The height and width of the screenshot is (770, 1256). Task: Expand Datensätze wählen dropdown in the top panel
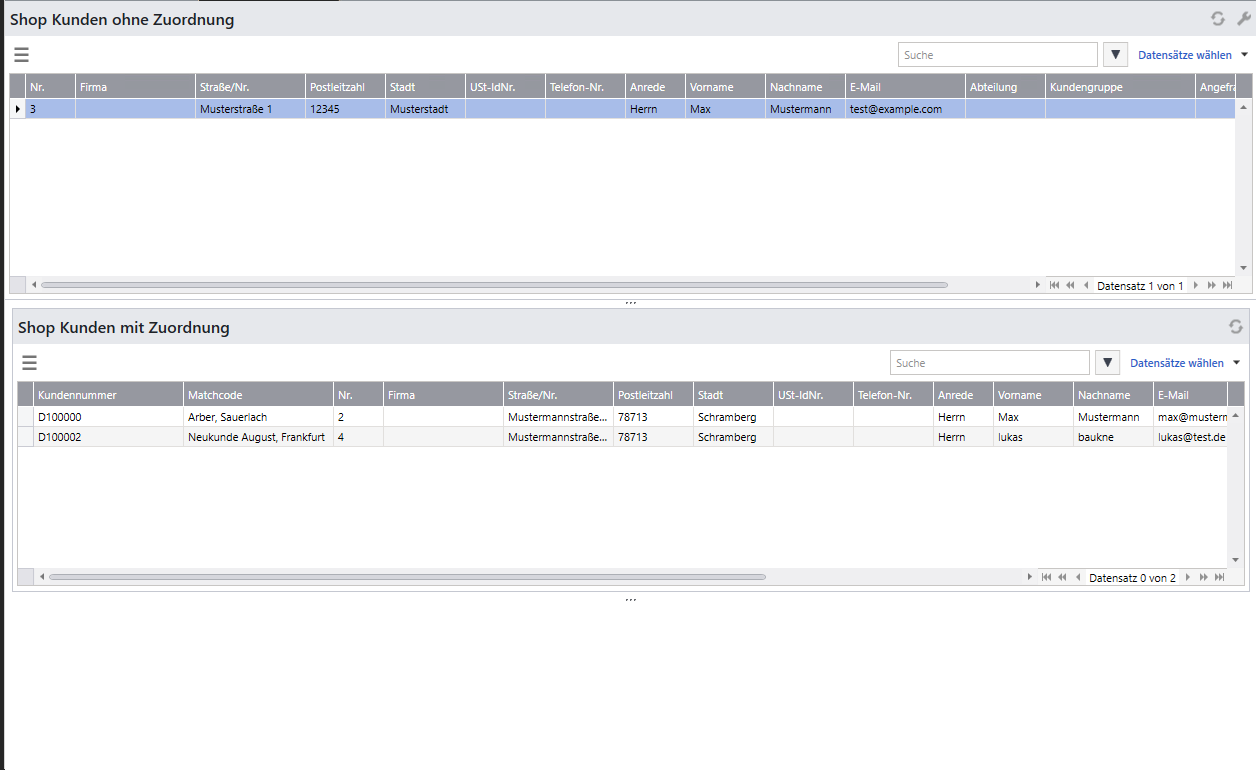[x=1244, y=55]
